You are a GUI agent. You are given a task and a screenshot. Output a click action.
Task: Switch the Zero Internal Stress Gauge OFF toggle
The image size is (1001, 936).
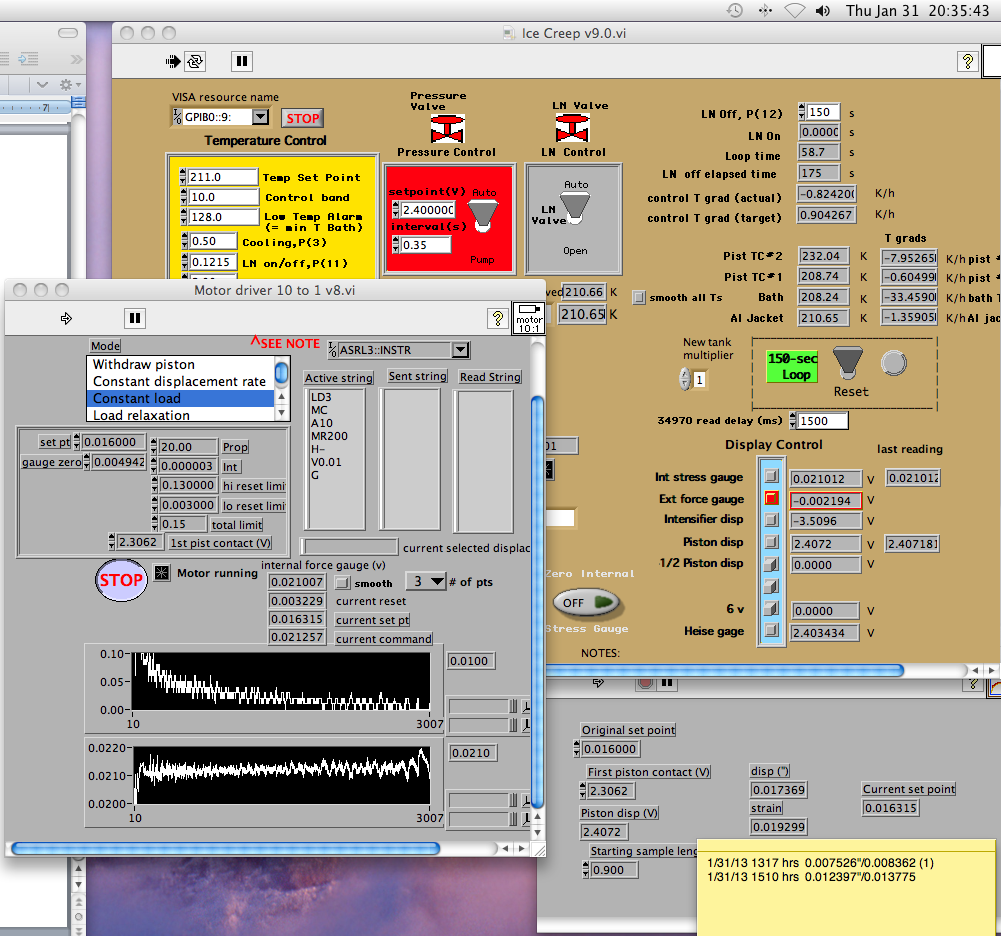coord(586,603)
